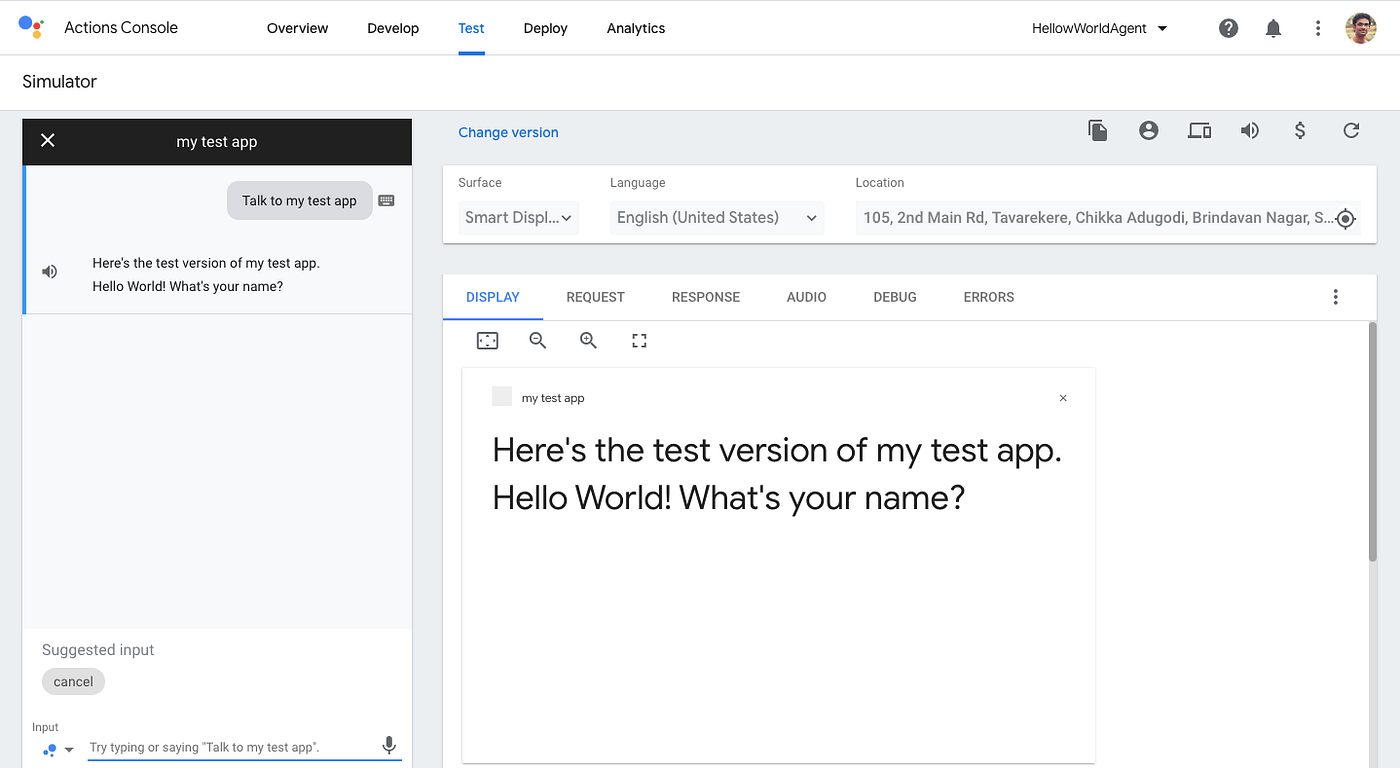Switch to the DEBUG tab

pos(894,297)
